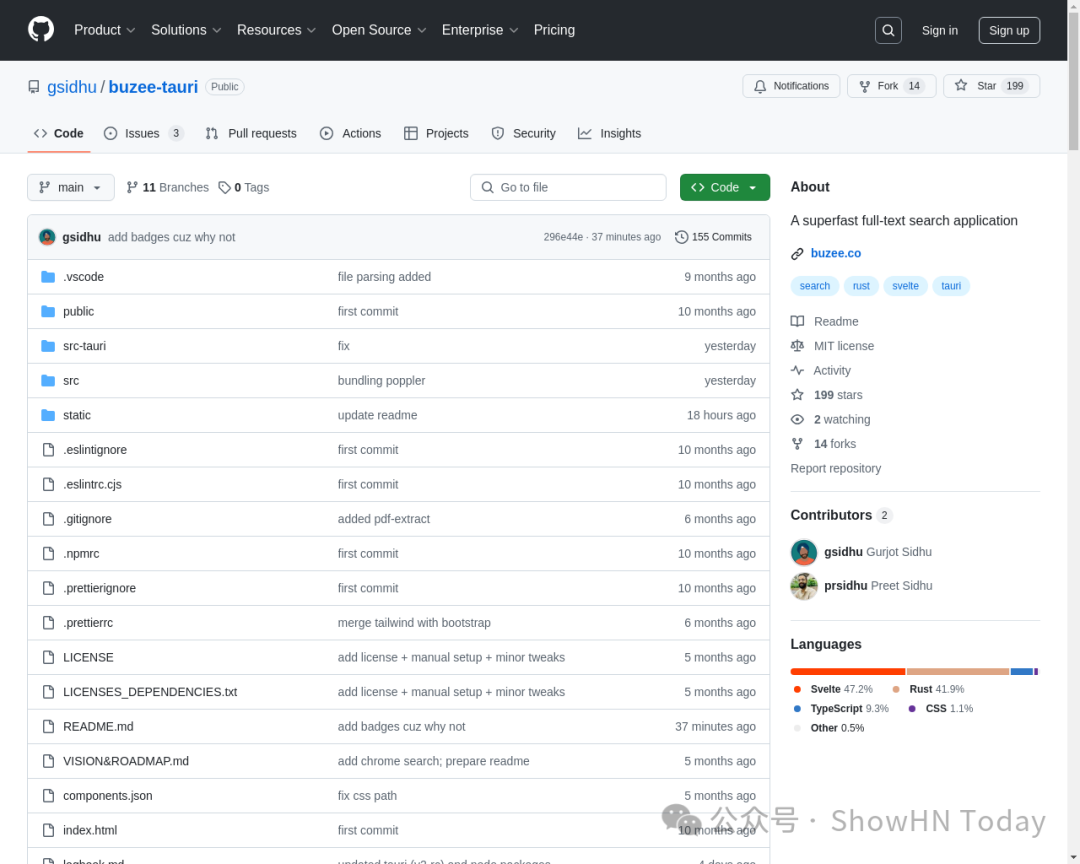Switch to the Issues tab

click(x=143, y=134)
